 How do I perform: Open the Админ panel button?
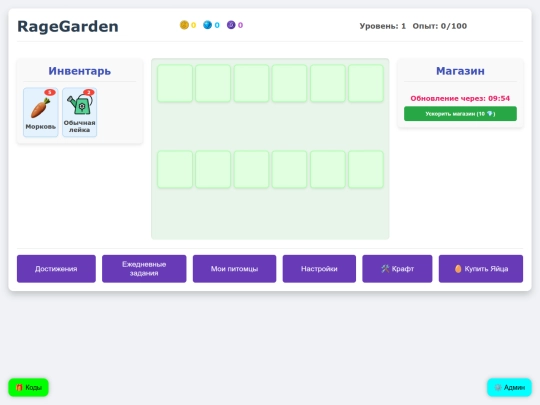point(509,387)
